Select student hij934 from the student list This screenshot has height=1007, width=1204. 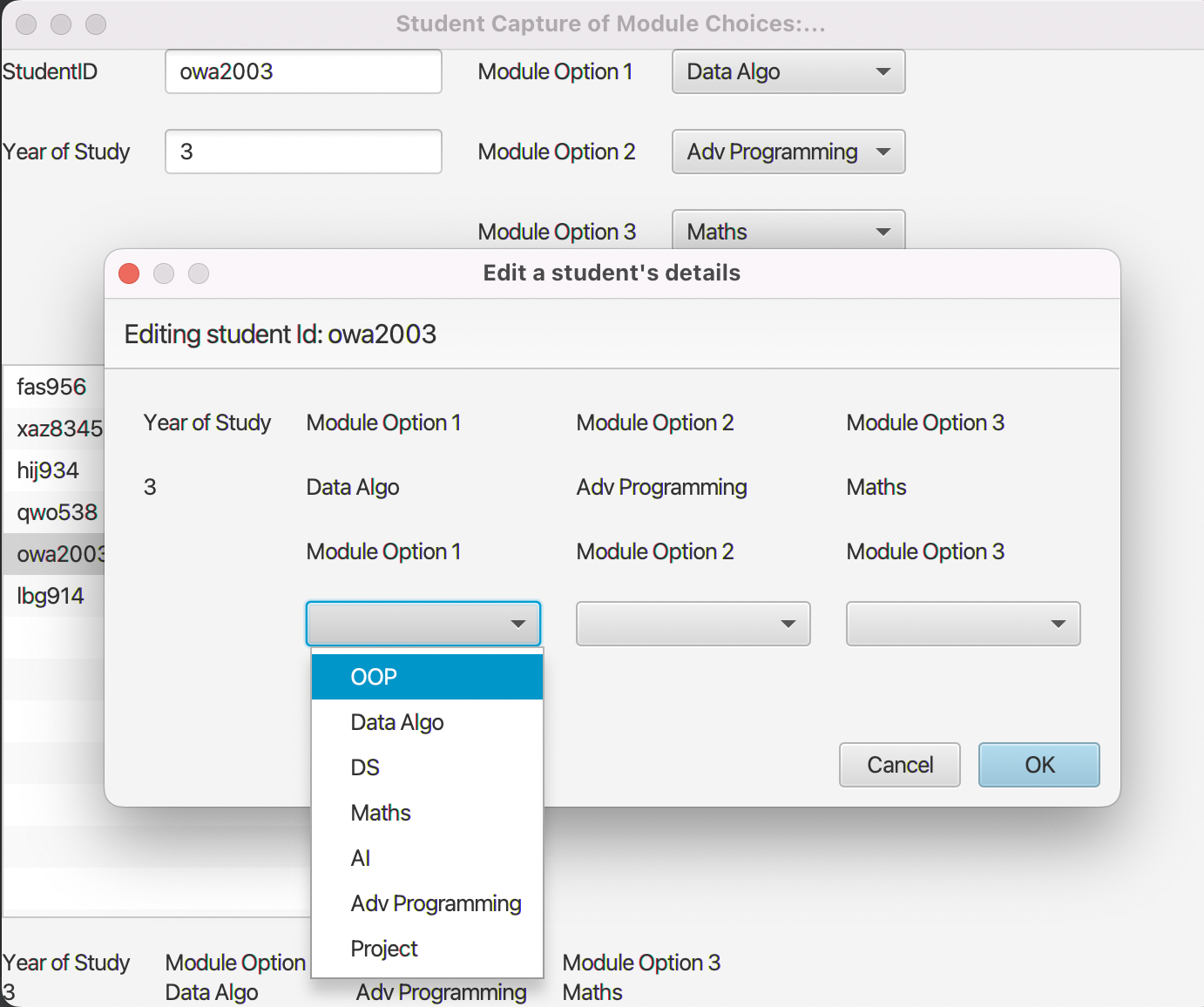(x=48, y=470)
